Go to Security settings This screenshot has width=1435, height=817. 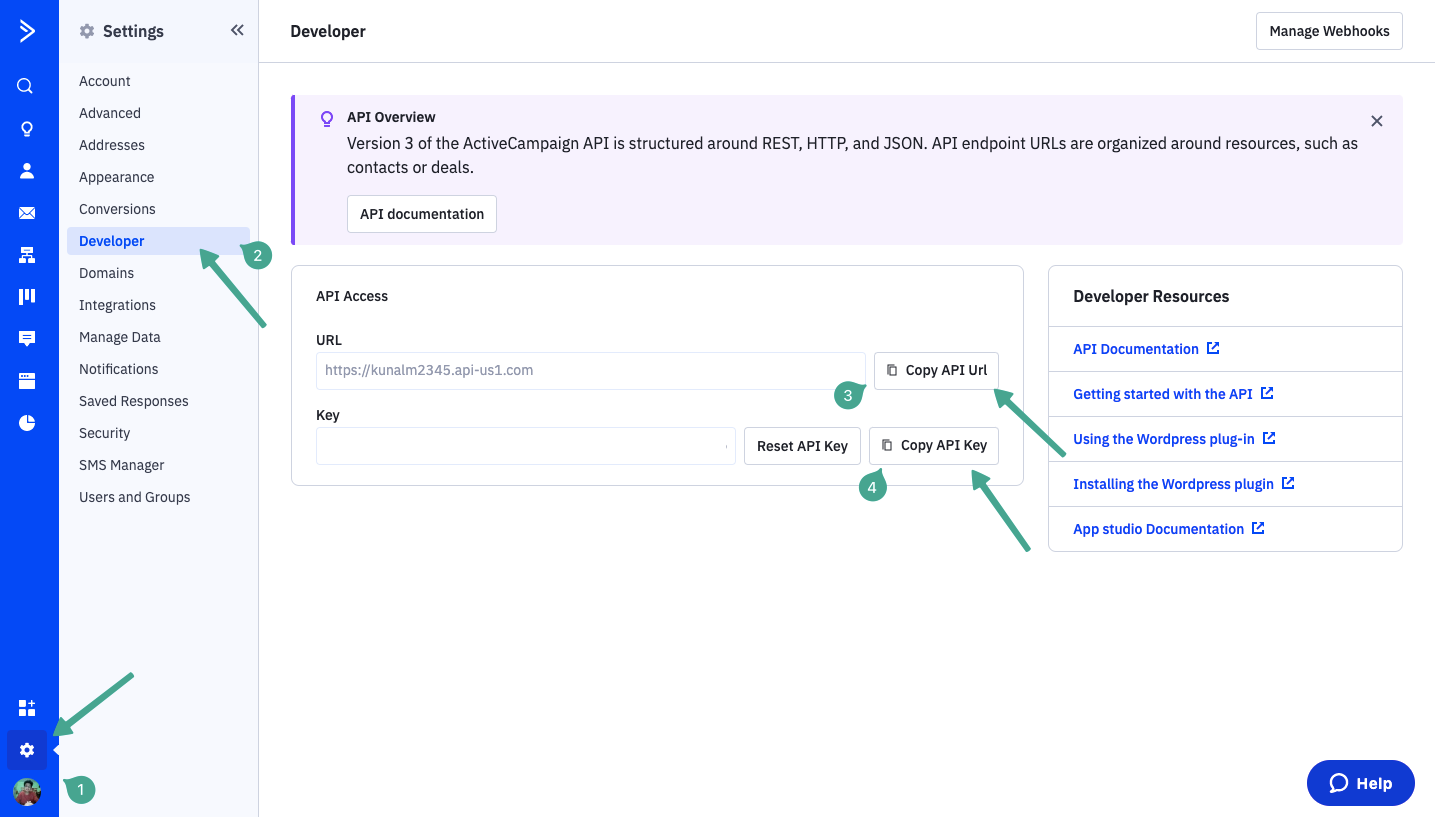(105, 433)
